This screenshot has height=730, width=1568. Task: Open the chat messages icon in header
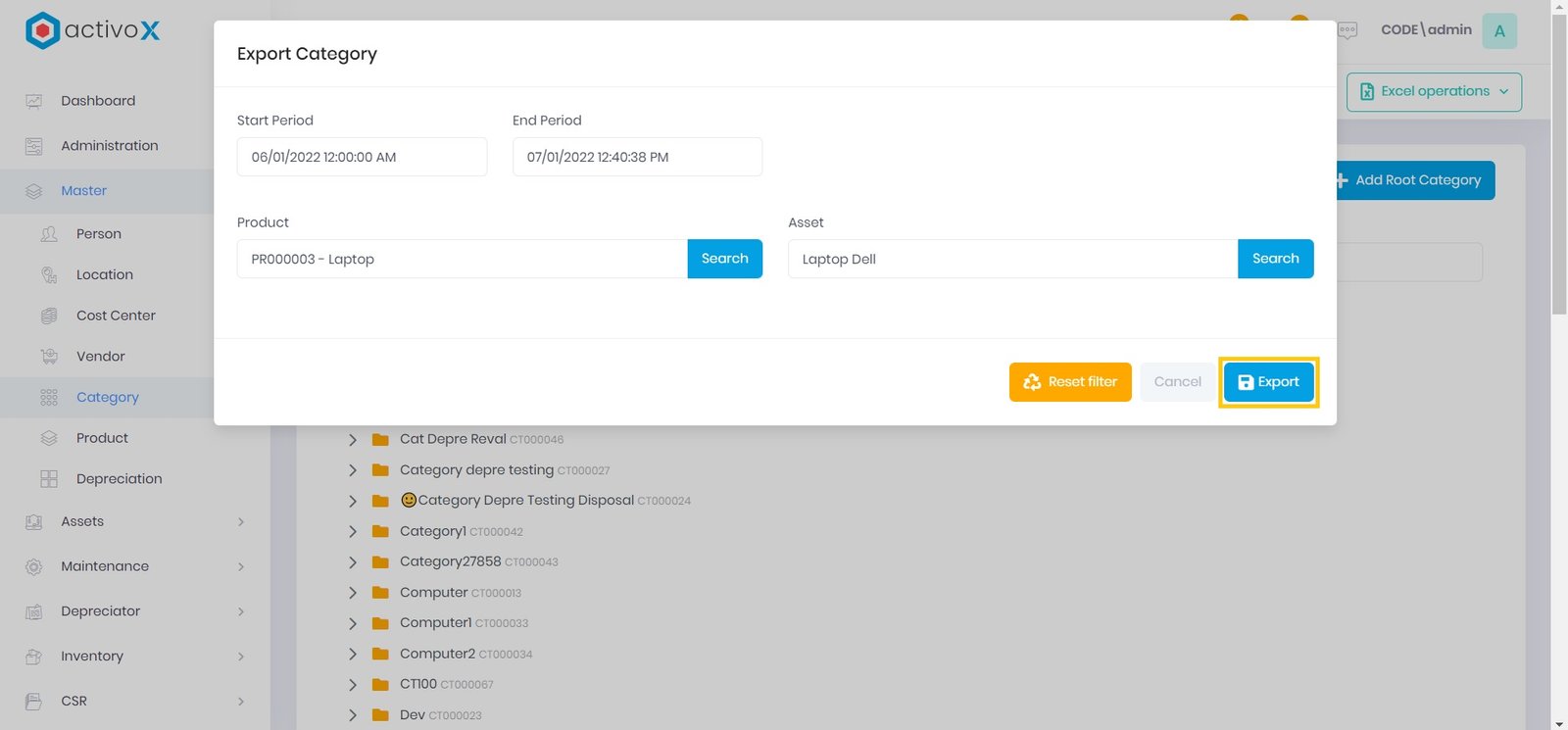coord(1347,30)
